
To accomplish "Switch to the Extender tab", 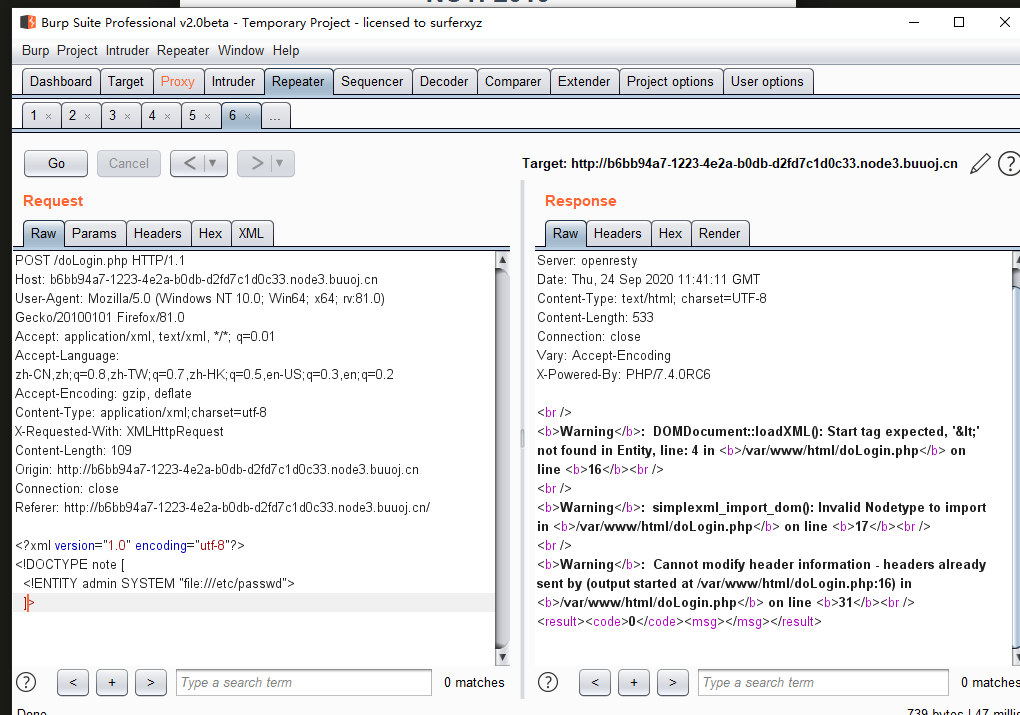I will pyautogui.click(x=584, y=82).
